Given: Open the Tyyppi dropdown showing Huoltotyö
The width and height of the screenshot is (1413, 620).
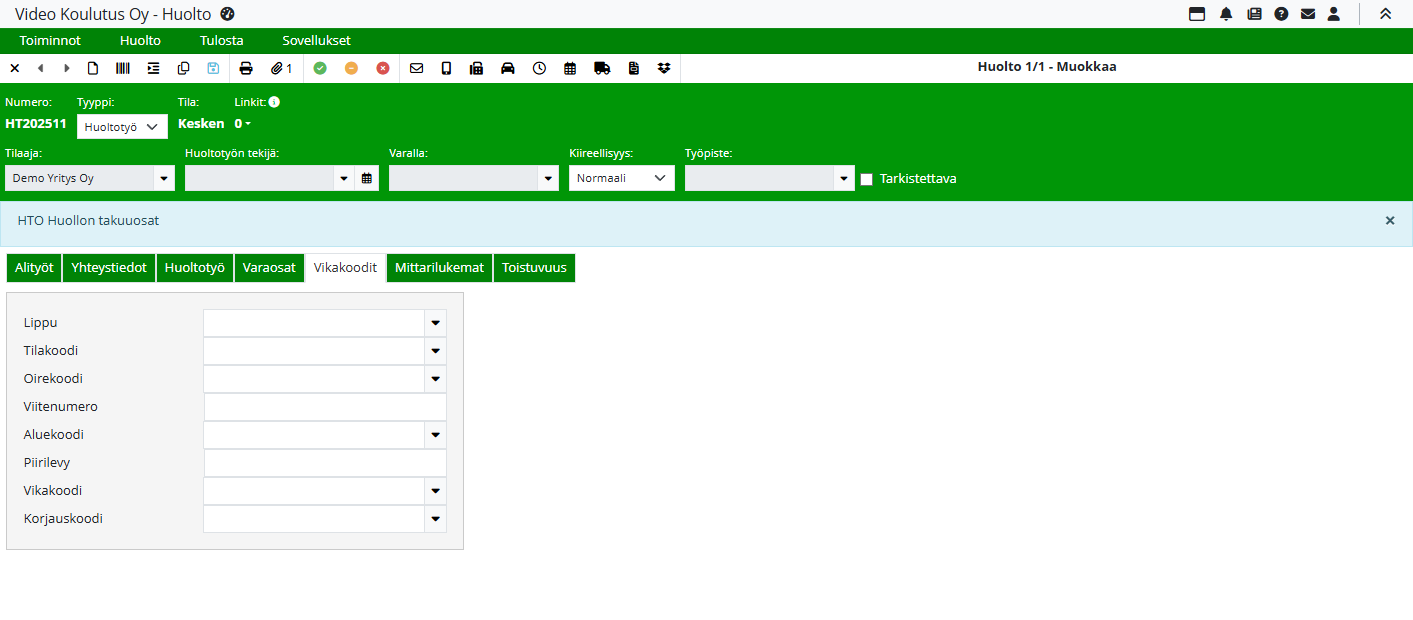Looking at the screenshot, I should click(x=122, y=127).
